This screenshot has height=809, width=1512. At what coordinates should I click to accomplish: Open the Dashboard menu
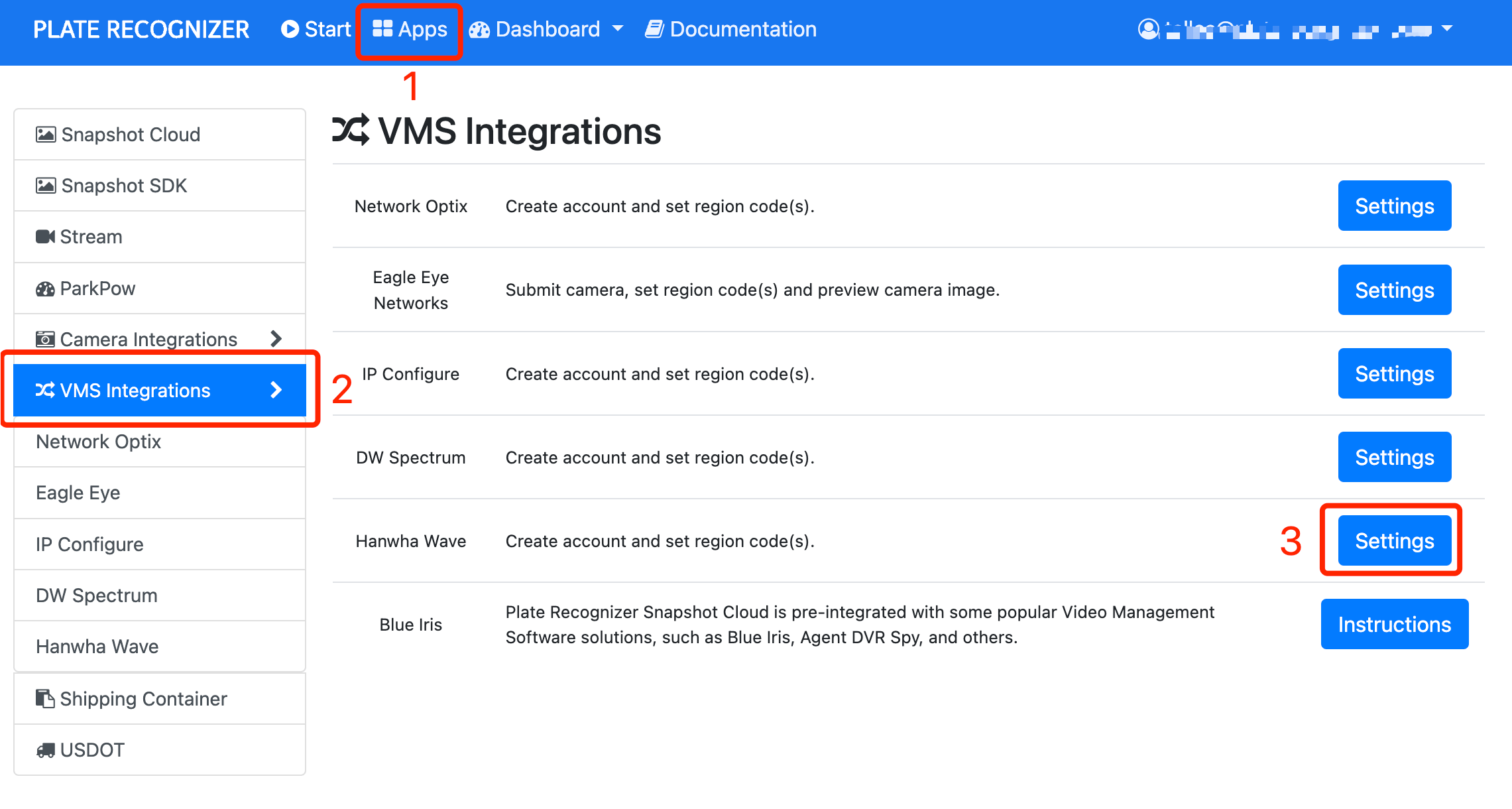tap(547, 29)
